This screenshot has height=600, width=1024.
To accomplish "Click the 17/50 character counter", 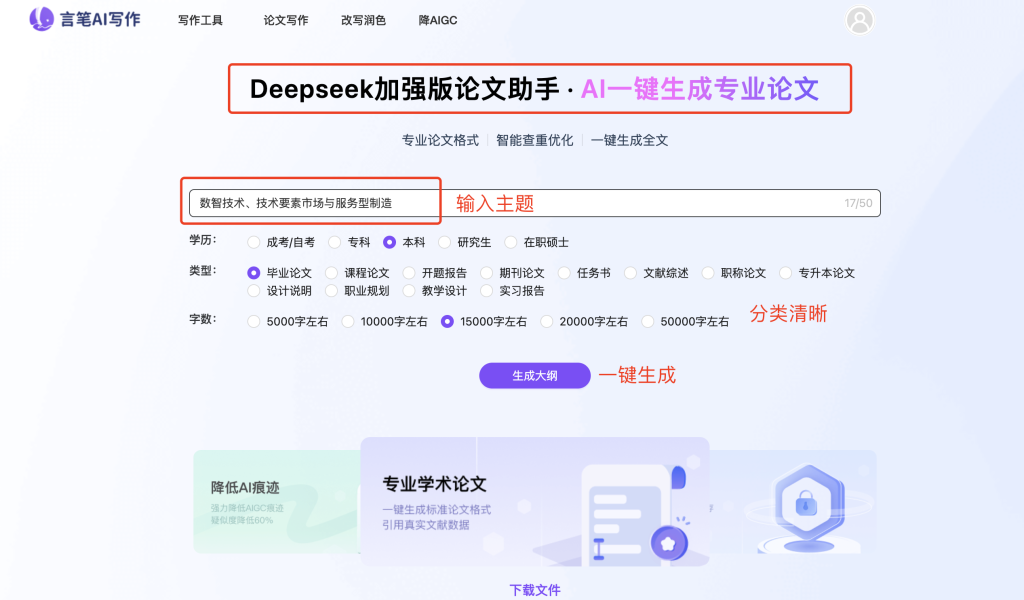I will pyautogui.click(x=858, y=203).
